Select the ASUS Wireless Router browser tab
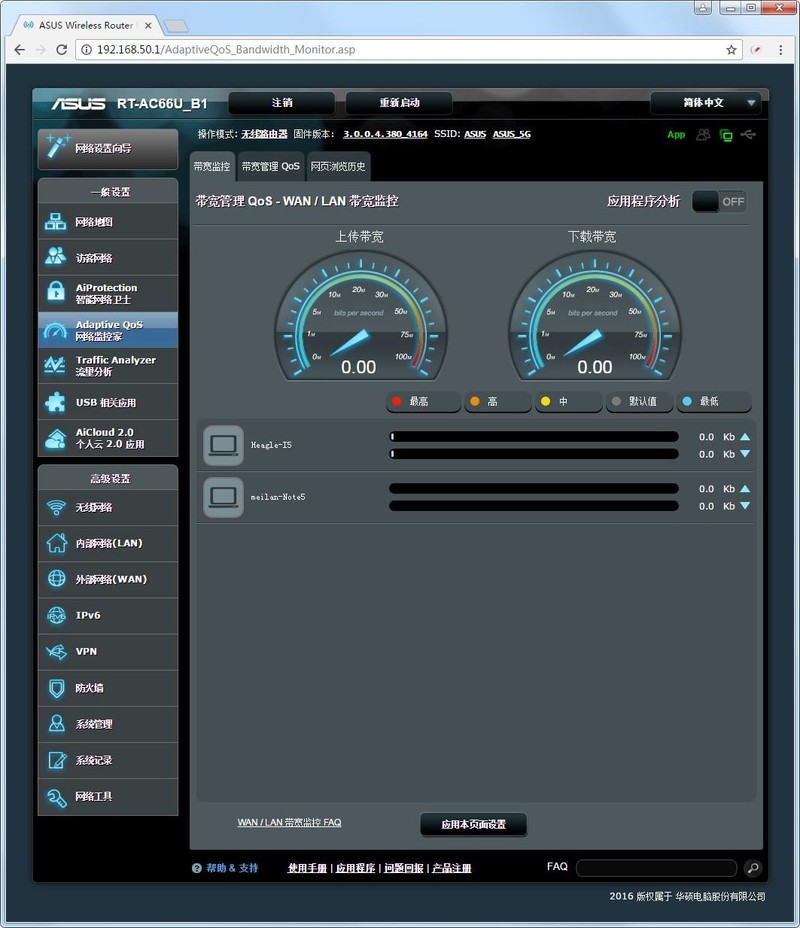The height and width of the screenshot is (928, 800). point(86,25)
